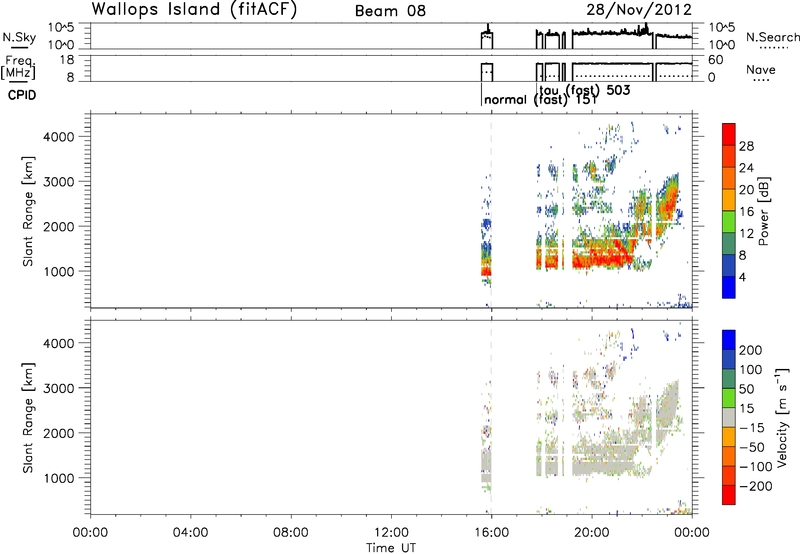Click the 'Beam 08' label

(x=390, y=11)
